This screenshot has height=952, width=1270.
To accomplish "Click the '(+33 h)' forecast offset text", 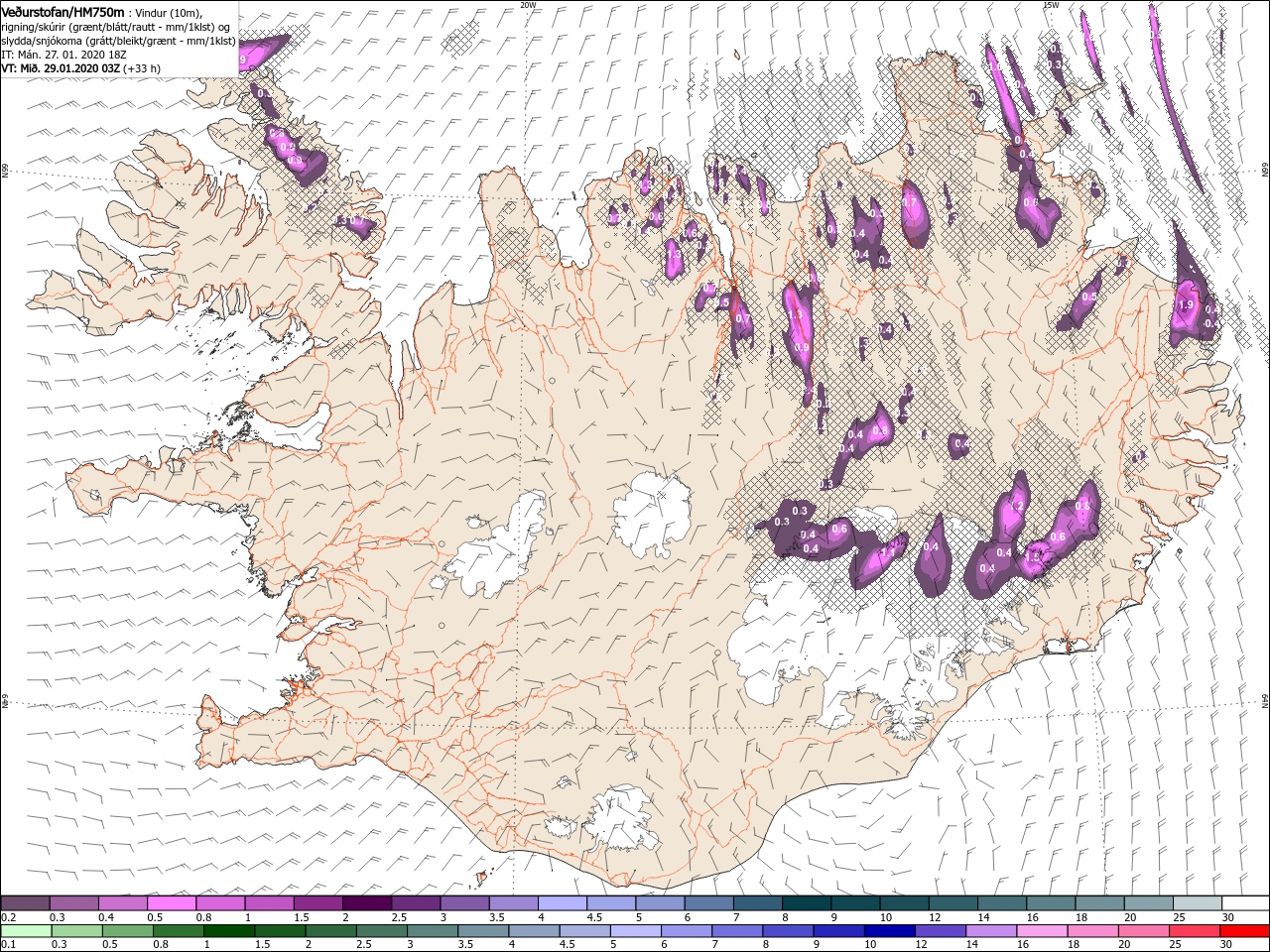I will coord(142,68).
